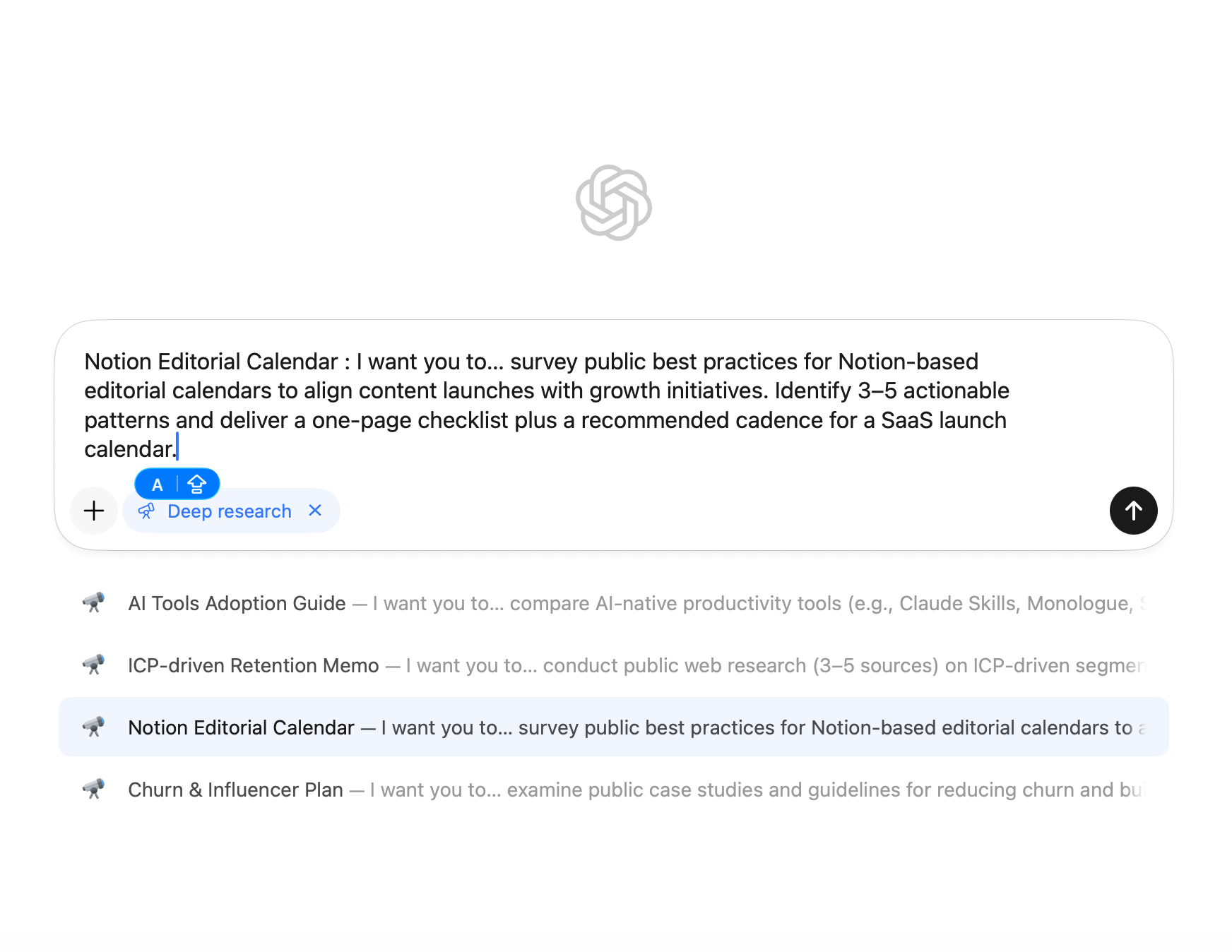This screenshot has height=952, width=1232.
Task: Select the AI Tools Adoption Guide suggestion title
Action: point(237,604)
